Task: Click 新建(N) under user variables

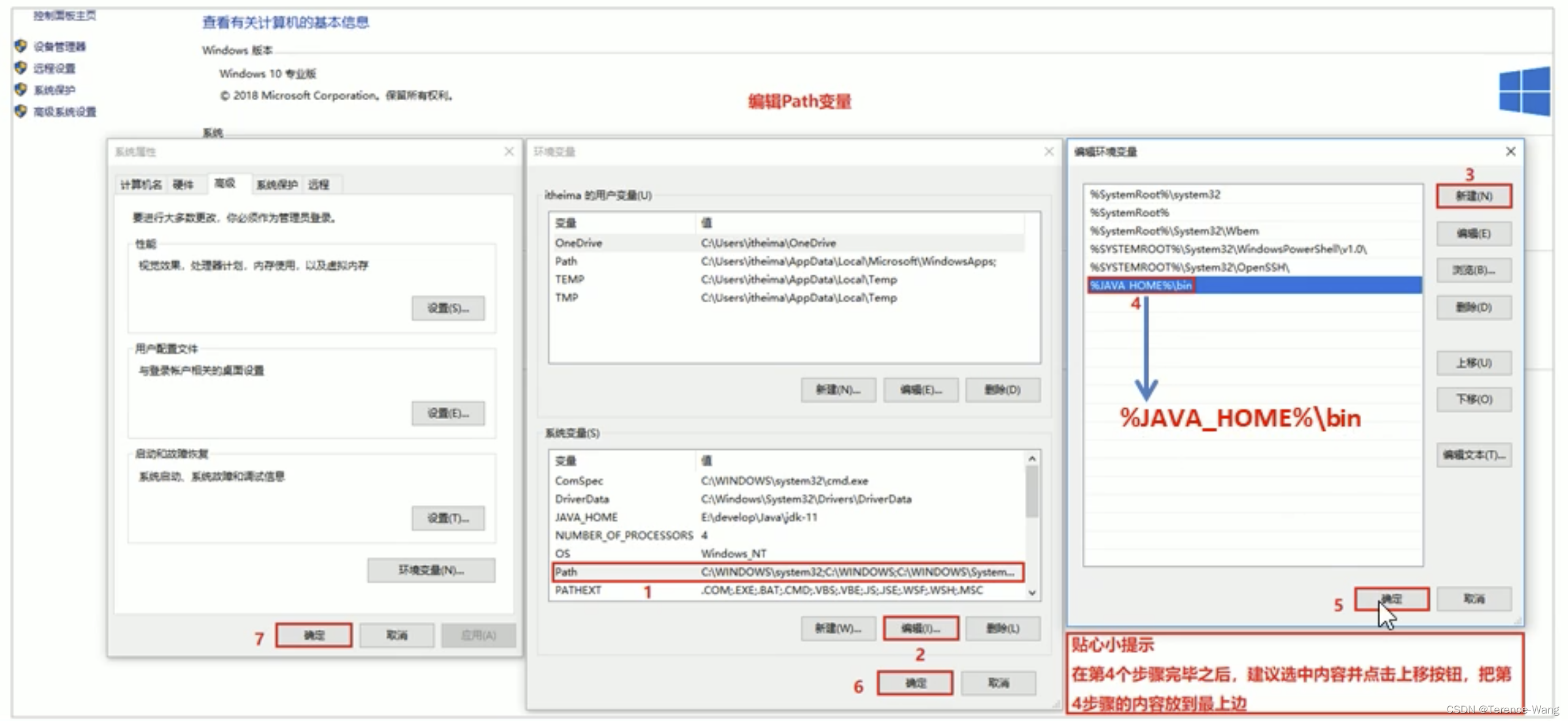Action: click(838, 390)
